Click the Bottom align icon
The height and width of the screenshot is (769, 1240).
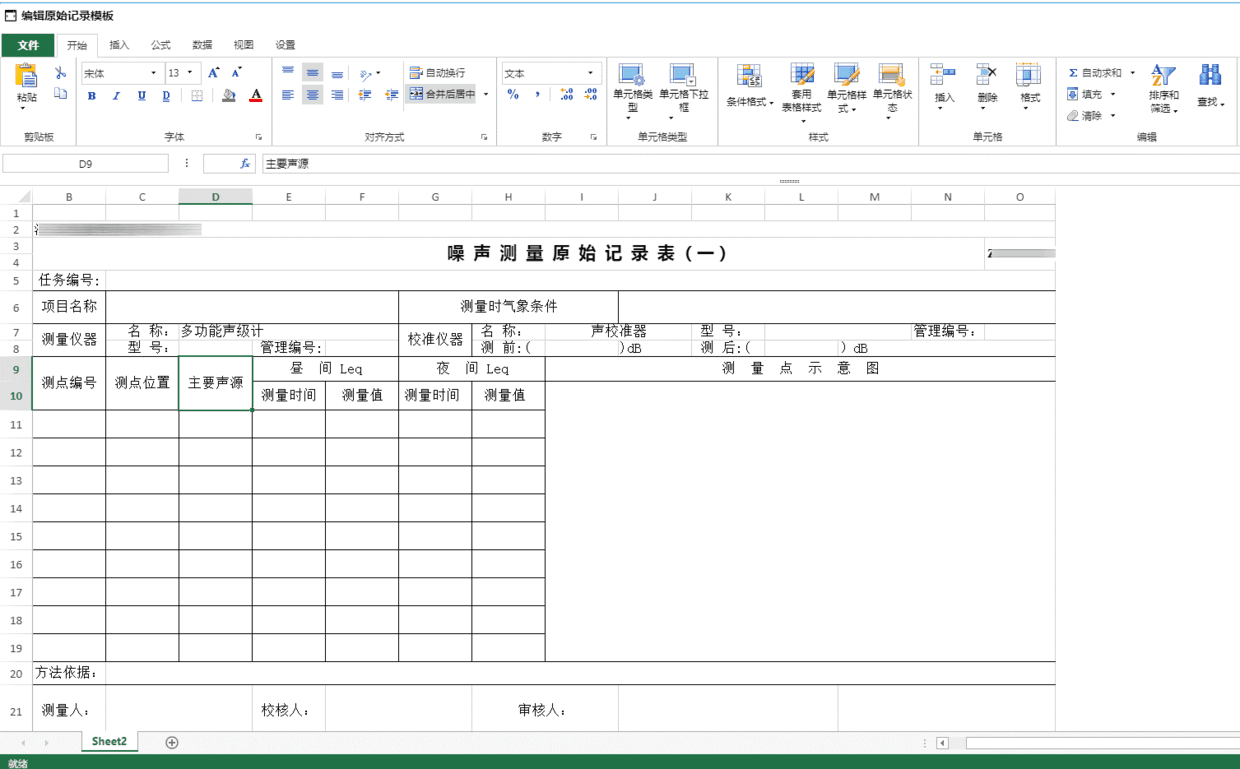338,74
